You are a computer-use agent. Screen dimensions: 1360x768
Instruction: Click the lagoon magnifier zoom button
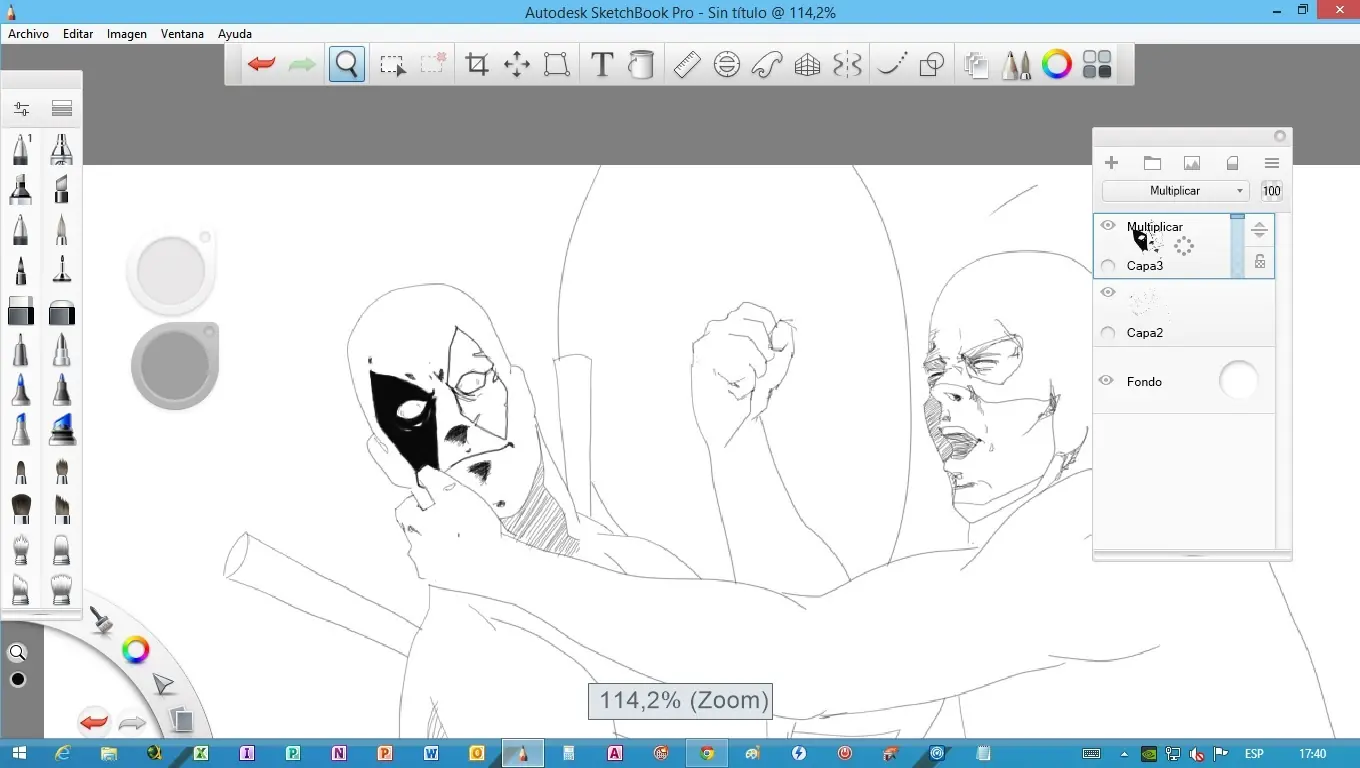pos(17,653)
